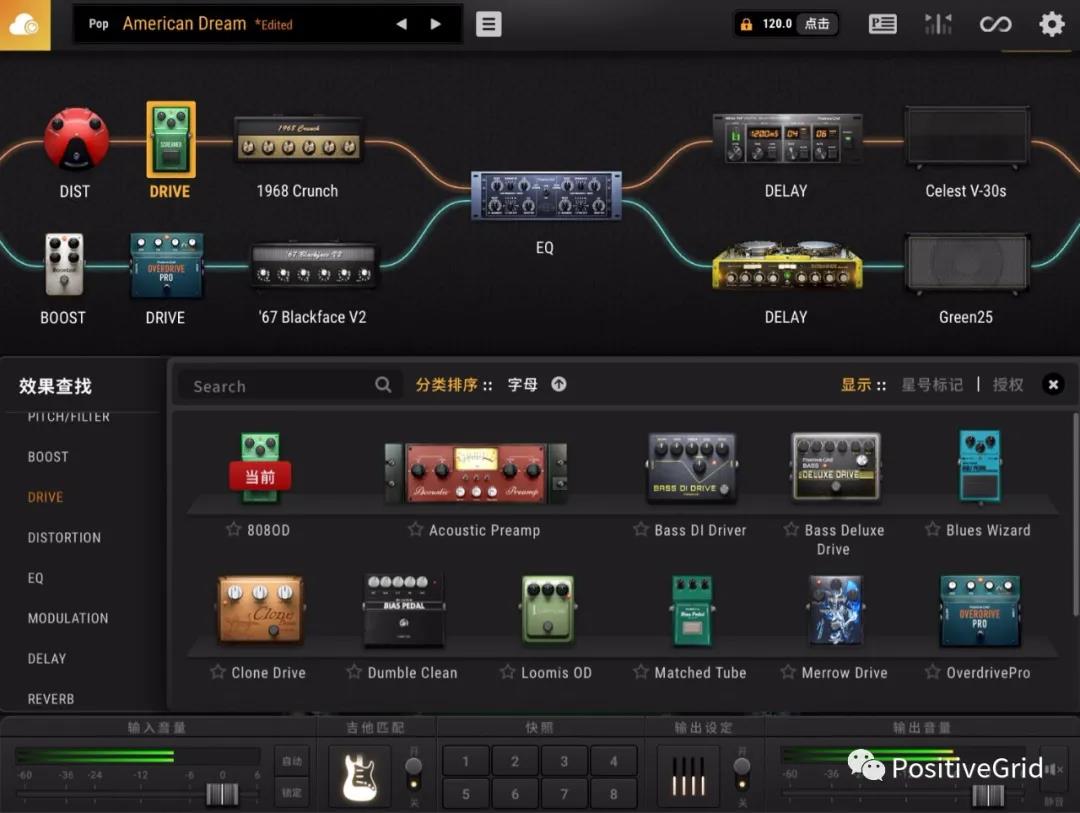
Task: Close the effect browser panel
Action: [x=1053, y=384]
